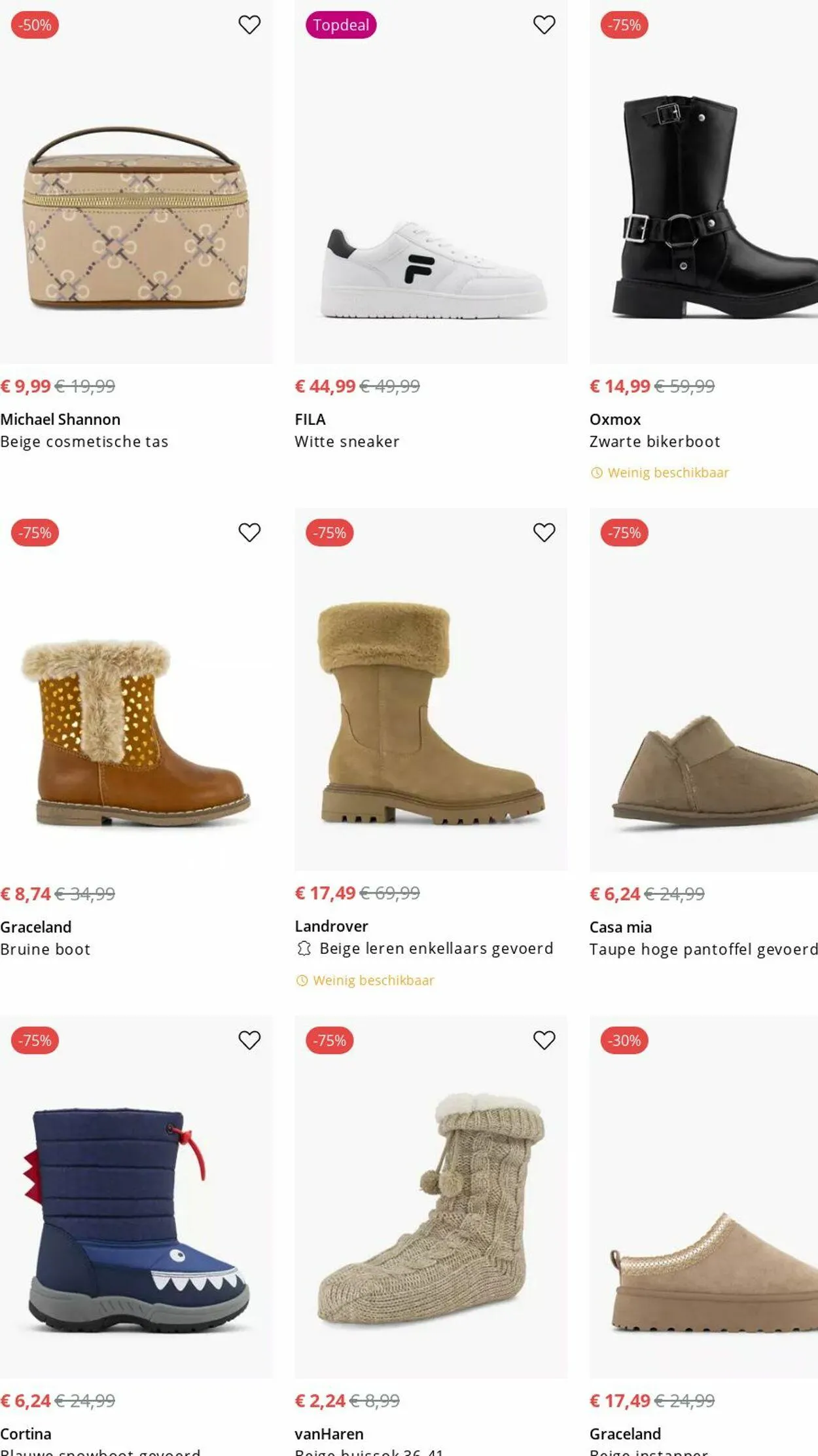The image size is (818, 1456).
Task: Tap heart on Graceland brown boot
Action: tap(249, 532)
